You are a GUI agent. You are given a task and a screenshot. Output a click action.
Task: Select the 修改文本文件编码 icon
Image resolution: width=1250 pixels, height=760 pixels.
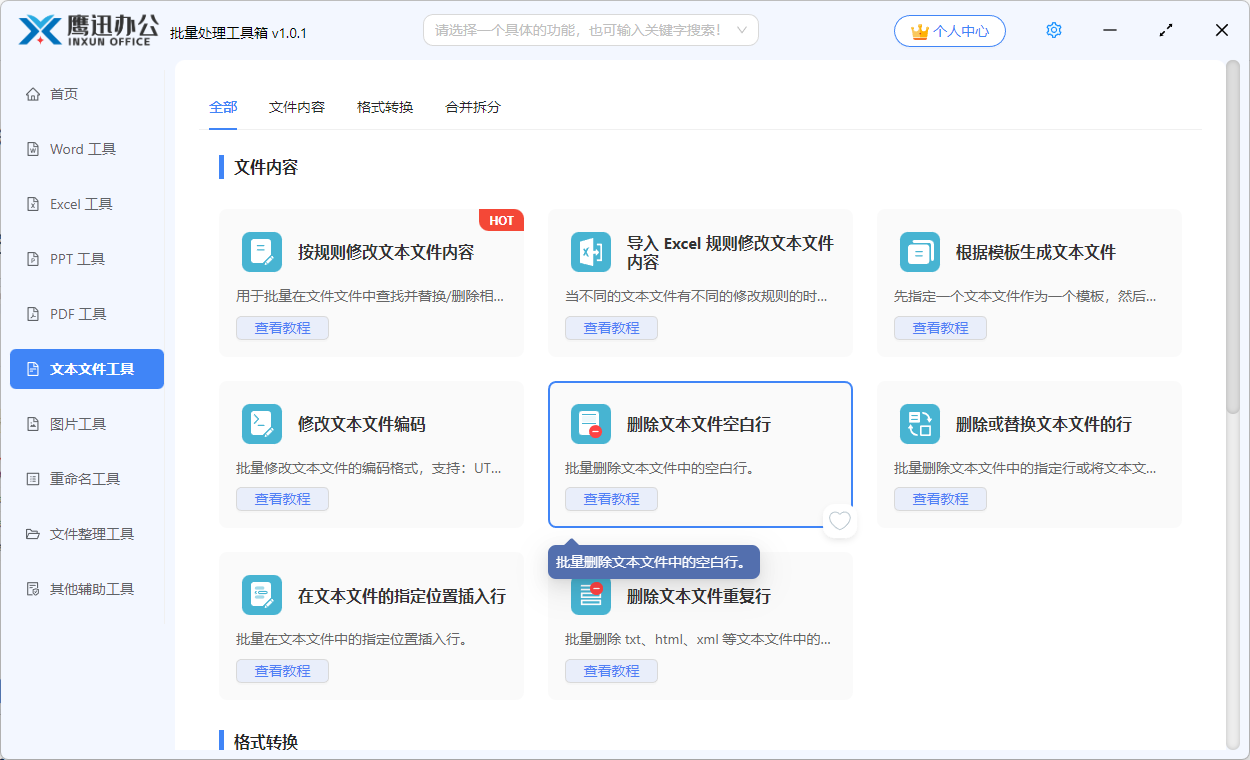pyautogui.click(x=261, y=424)
